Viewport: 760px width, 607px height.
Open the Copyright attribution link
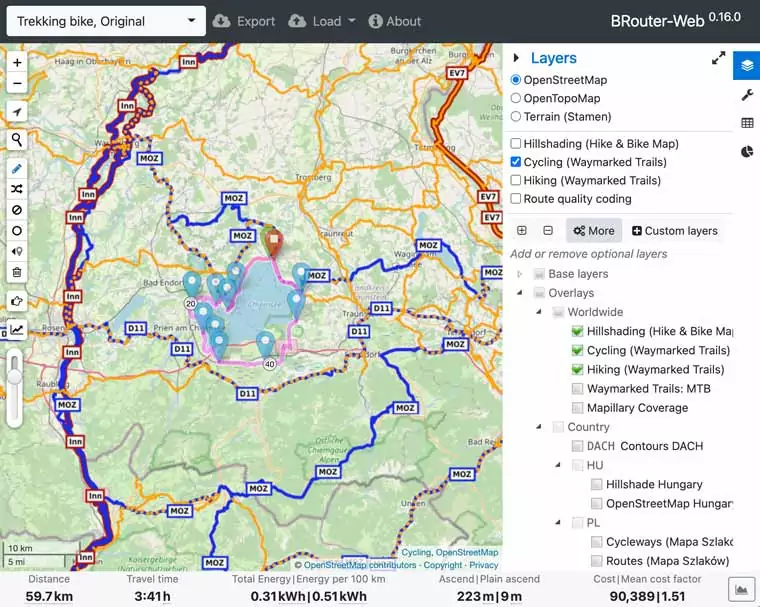(x=443, y=565)
